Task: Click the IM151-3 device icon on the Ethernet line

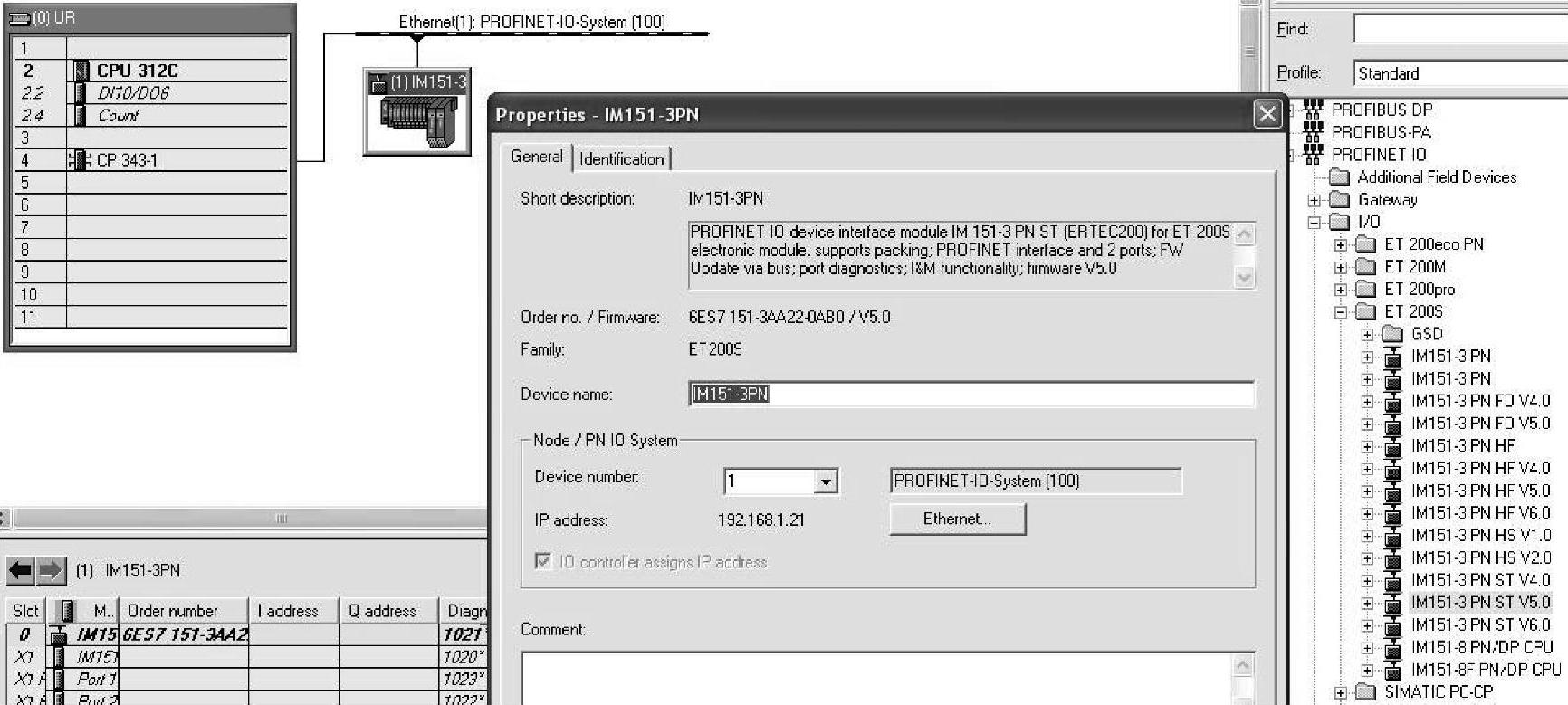Action: click(417, 111)
